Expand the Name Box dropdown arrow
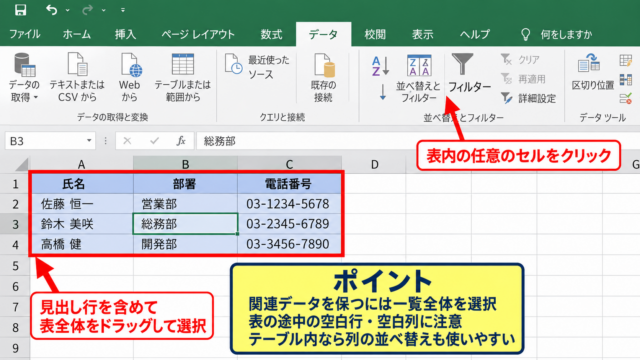Screen dimensions: 640x360 click(89, 140)
